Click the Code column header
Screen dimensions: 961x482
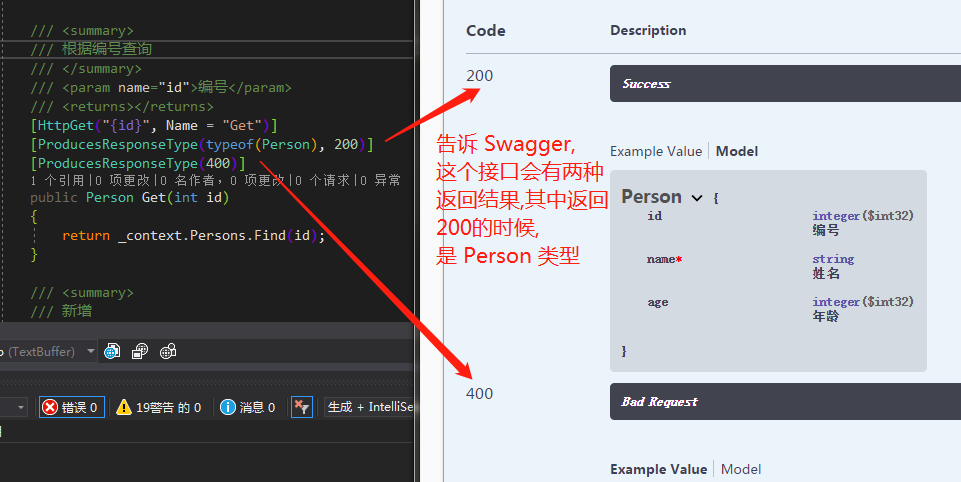click(485, 31)
